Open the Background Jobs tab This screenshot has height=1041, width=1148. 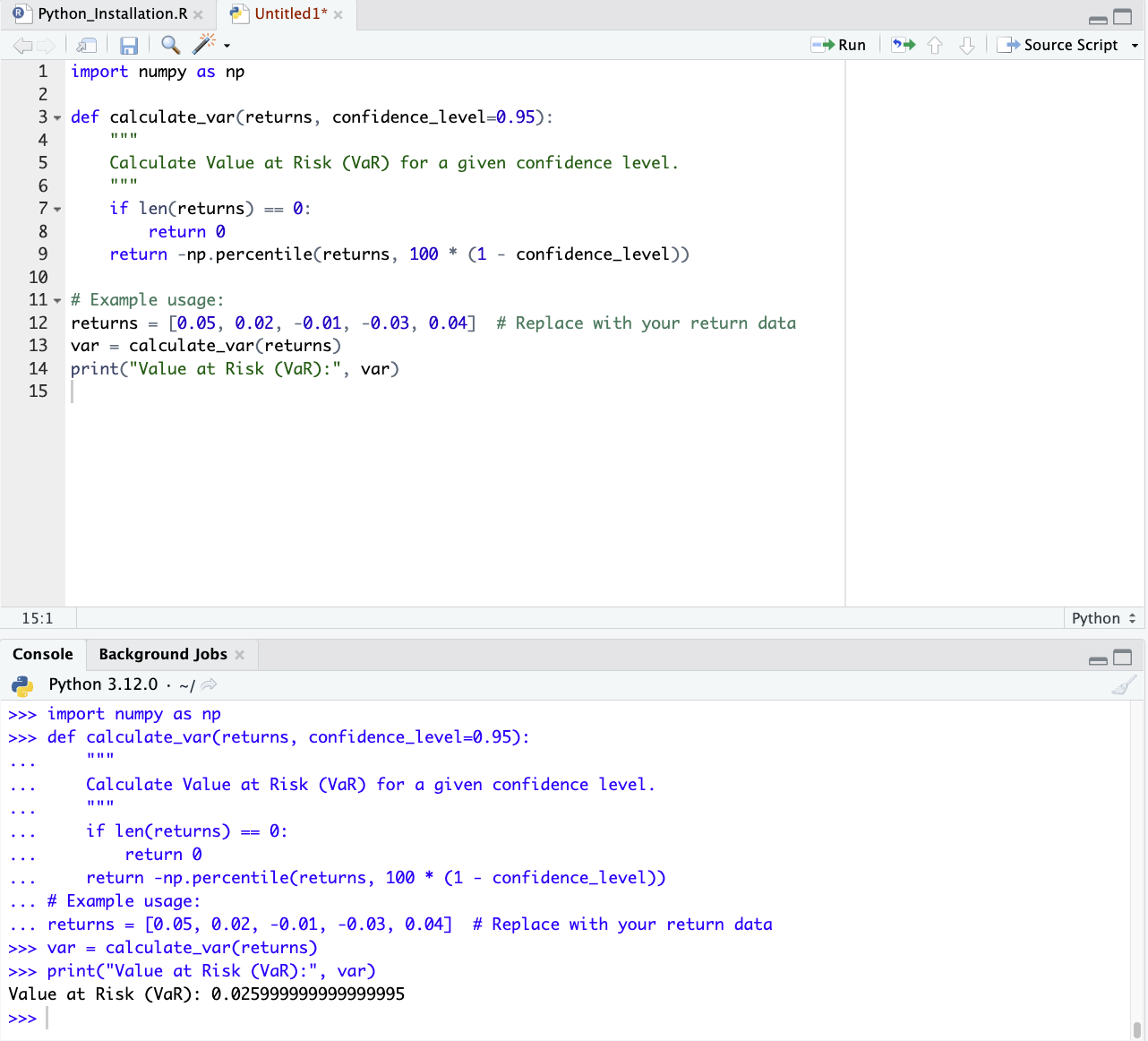[163, 654]
